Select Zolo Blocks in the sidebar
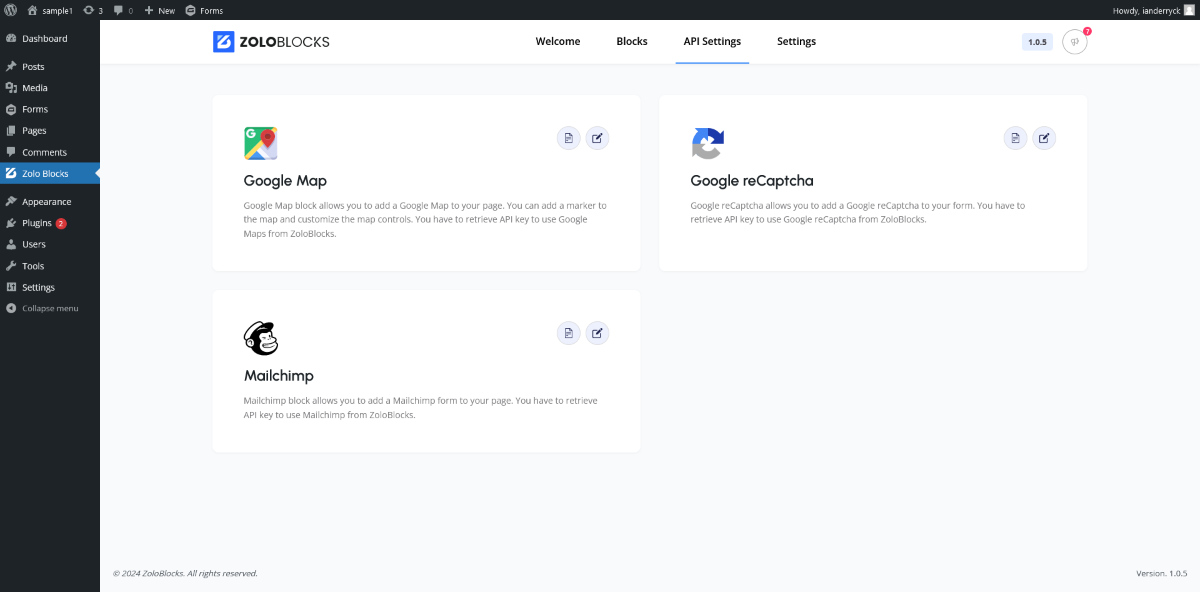This screenshot has height=592, width=1200. click(50, 174)
